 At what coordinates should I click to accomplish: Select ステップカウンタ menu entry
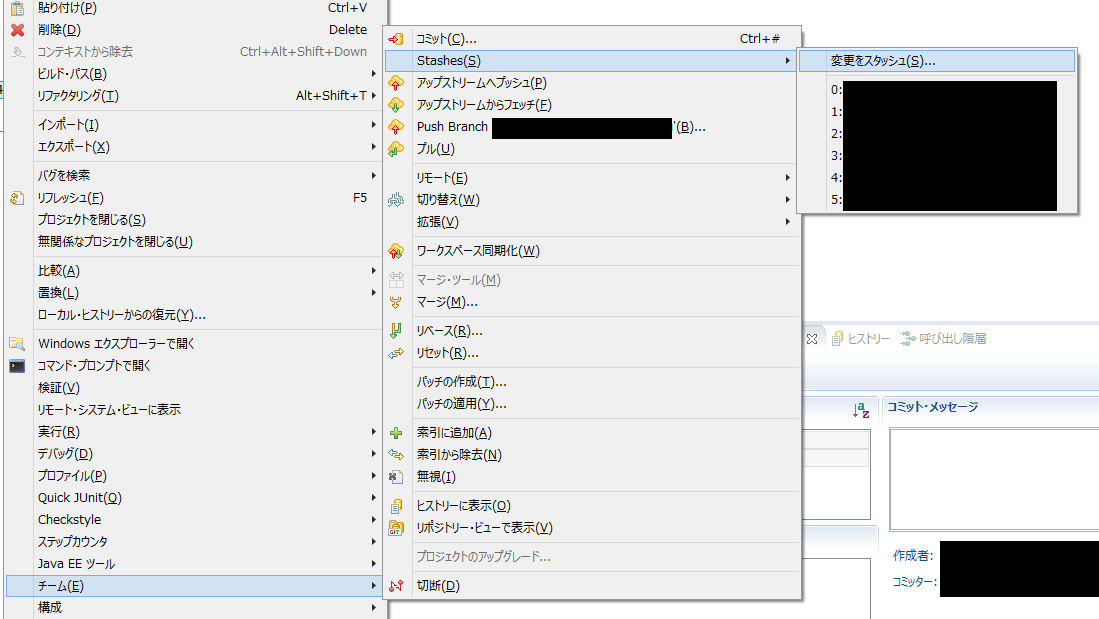[x=194, y=542]
